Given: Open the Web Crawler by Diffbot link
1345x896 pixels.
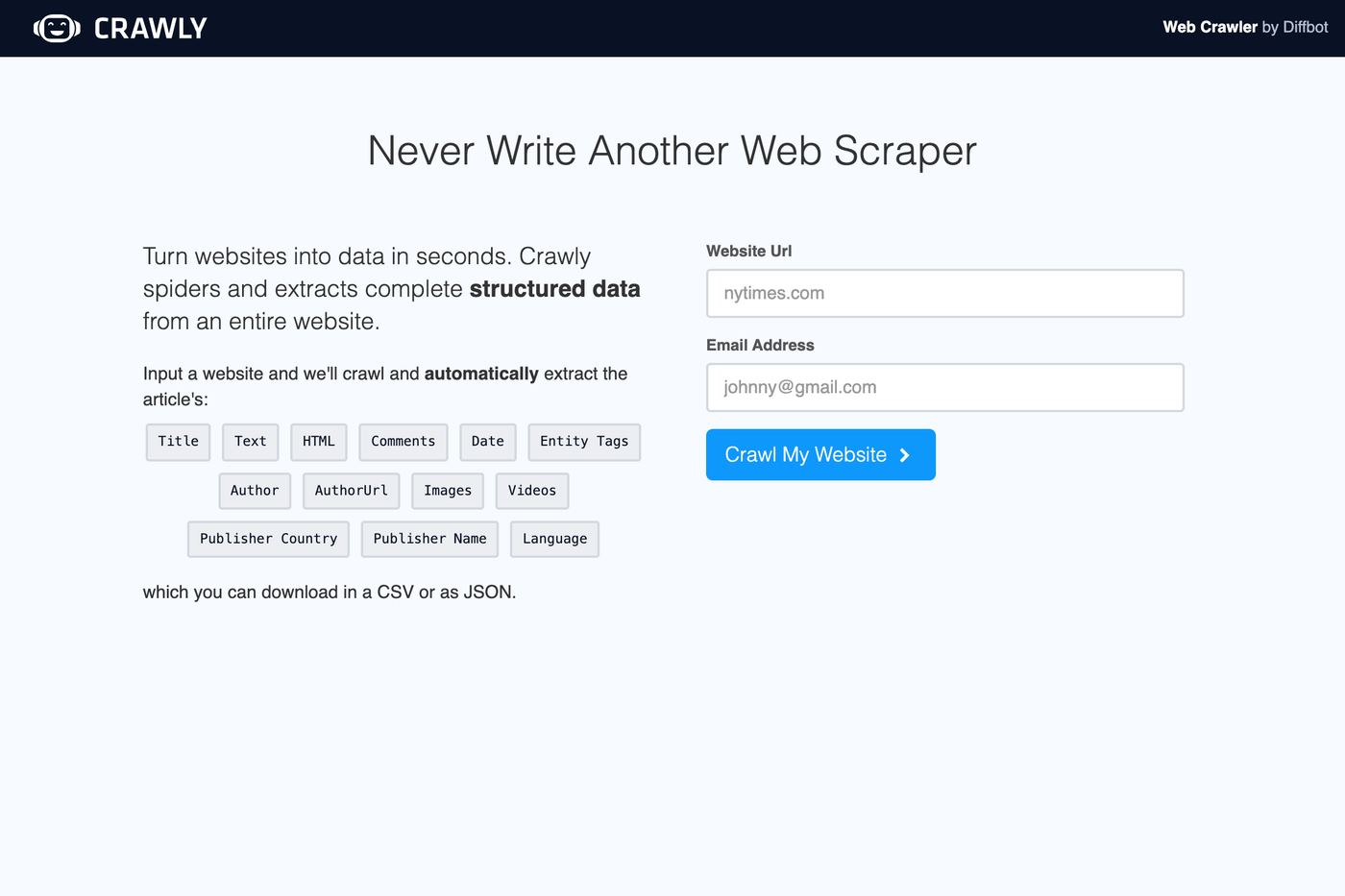Looking at the screenshot, I should point(1245,27).
